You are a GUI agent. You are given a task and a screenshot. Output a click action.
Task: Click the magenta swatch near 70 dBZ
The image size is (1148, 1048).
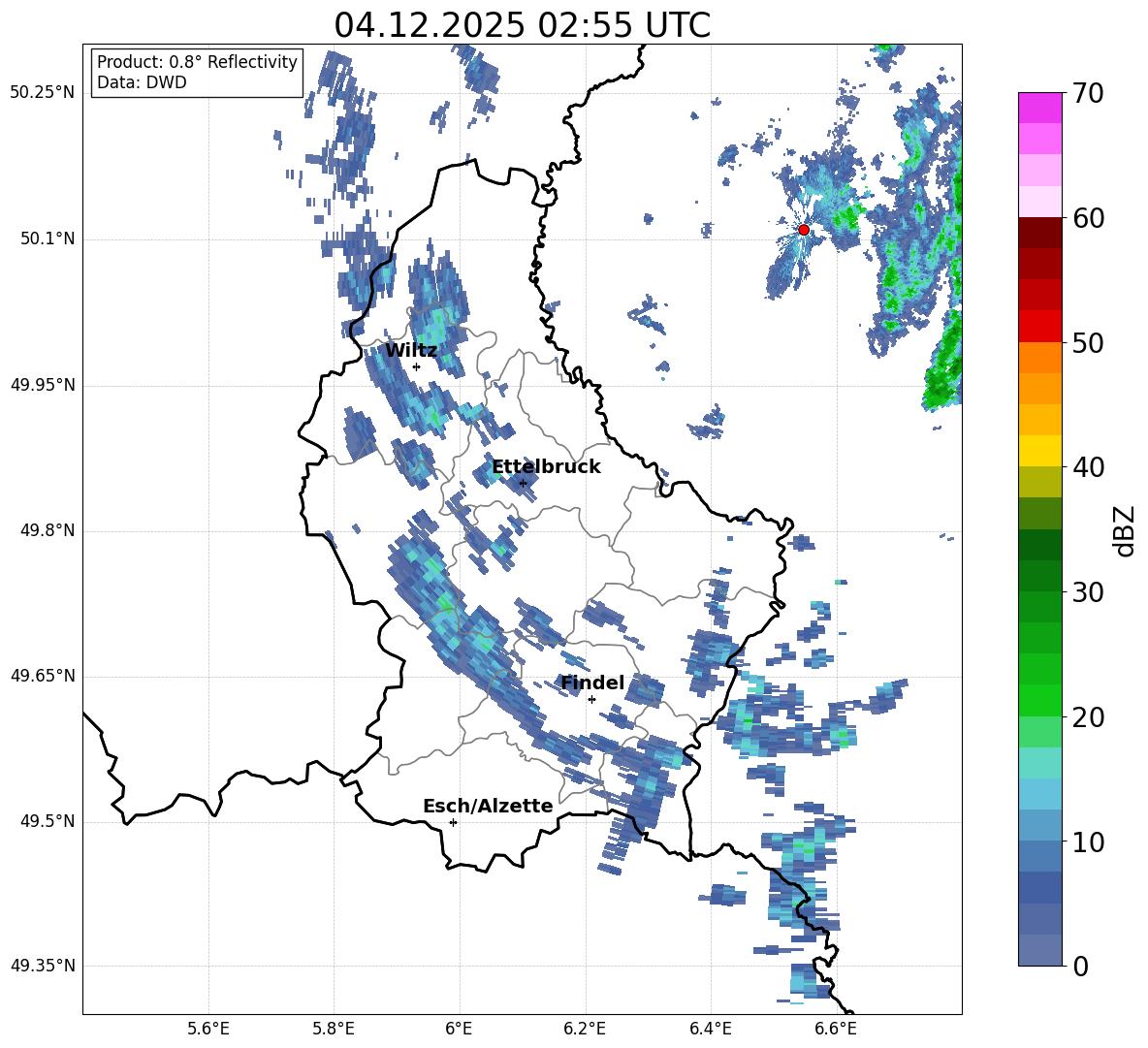point(1039,108)
